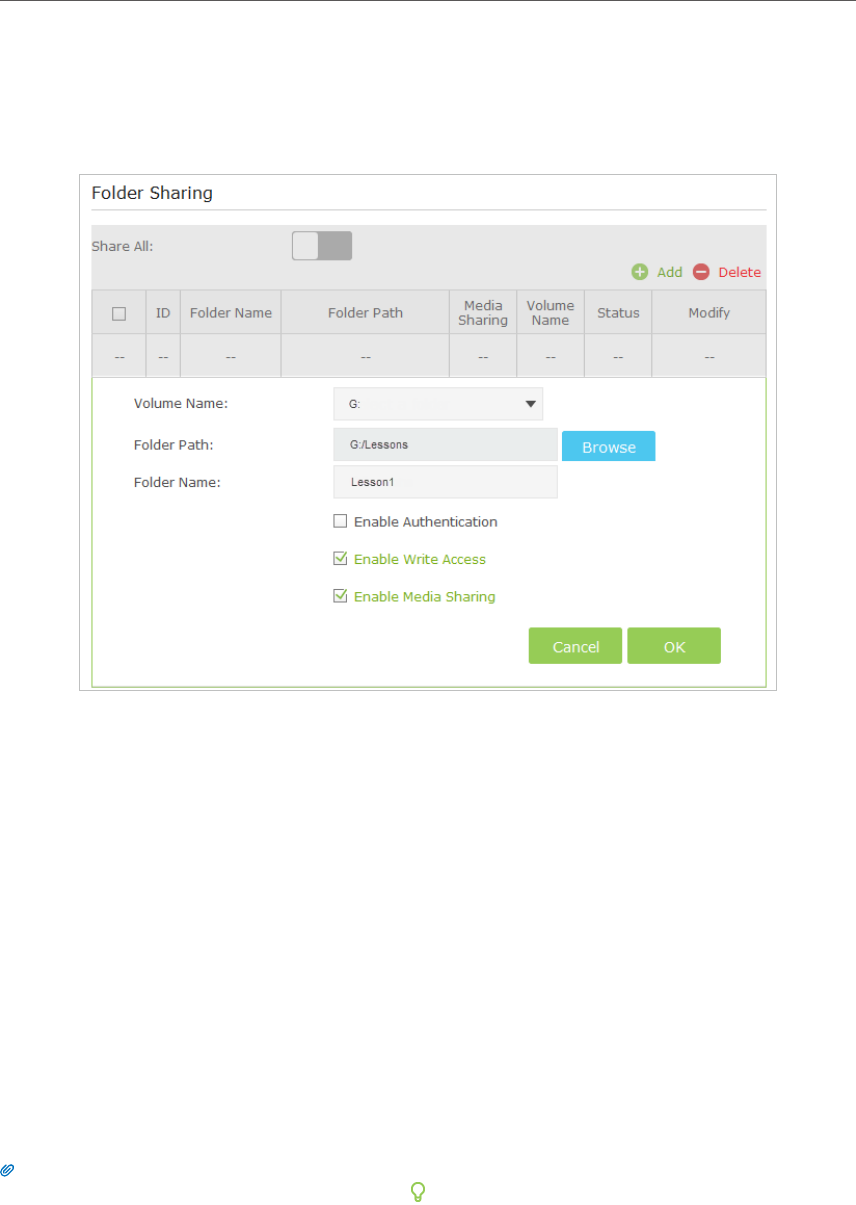Click the red Delete minus icon
Viewport: 856px width, 1205px height.
point(702,272)
